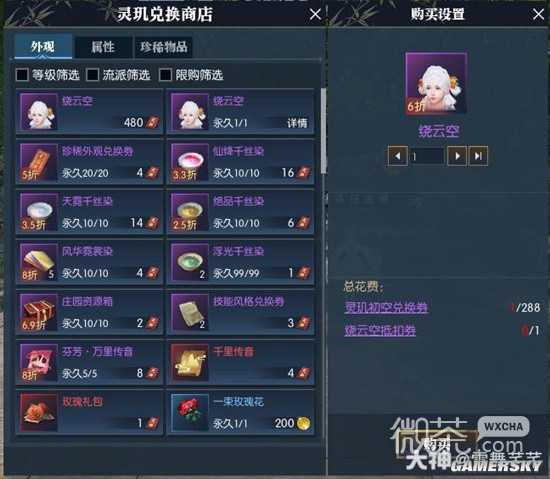The width and height of the screenshot is (550, 479).
Task: Click the shop list vertical scrollbar
Action: [x=323, y=130]
